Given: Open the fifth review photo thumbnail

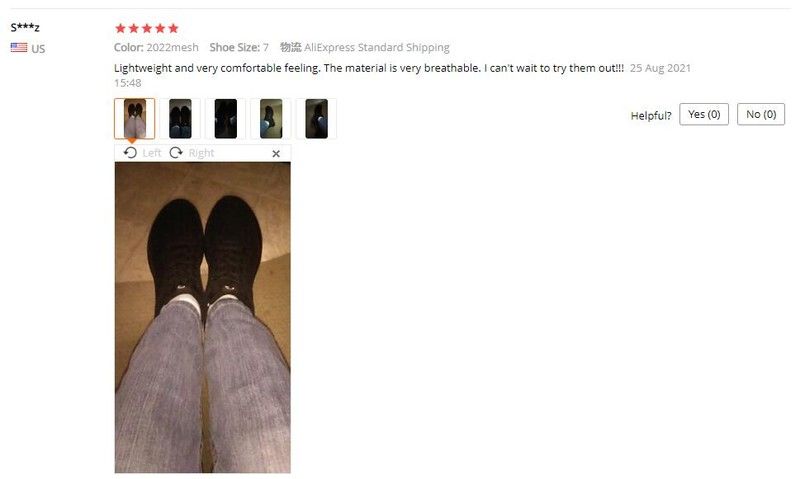Looking at the screenshot, I should point(316,118).
